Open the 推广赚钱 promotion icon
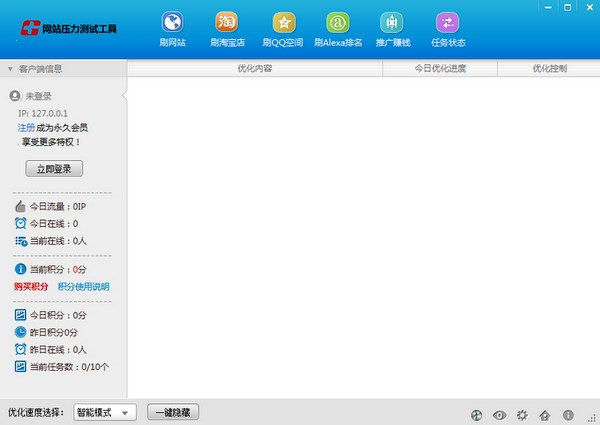This screenshot has width=600, height=425. (x=392, y=23)
